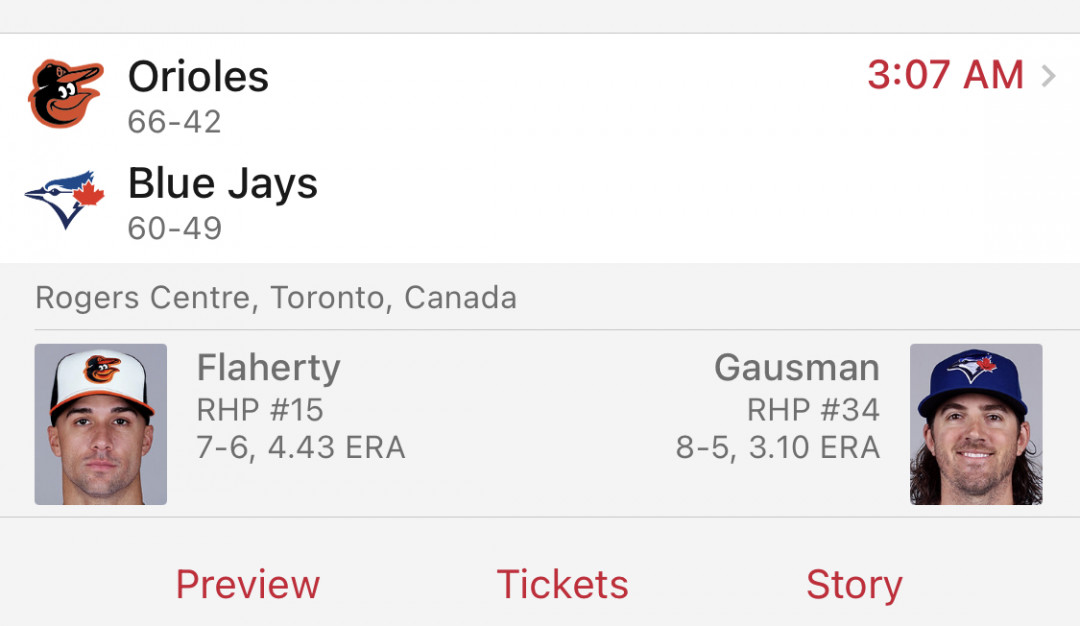Viewport: 1080px width, 626px height.
Task: Tap Blue Jays 60-49 record
Action: click(x=174, y=229)
